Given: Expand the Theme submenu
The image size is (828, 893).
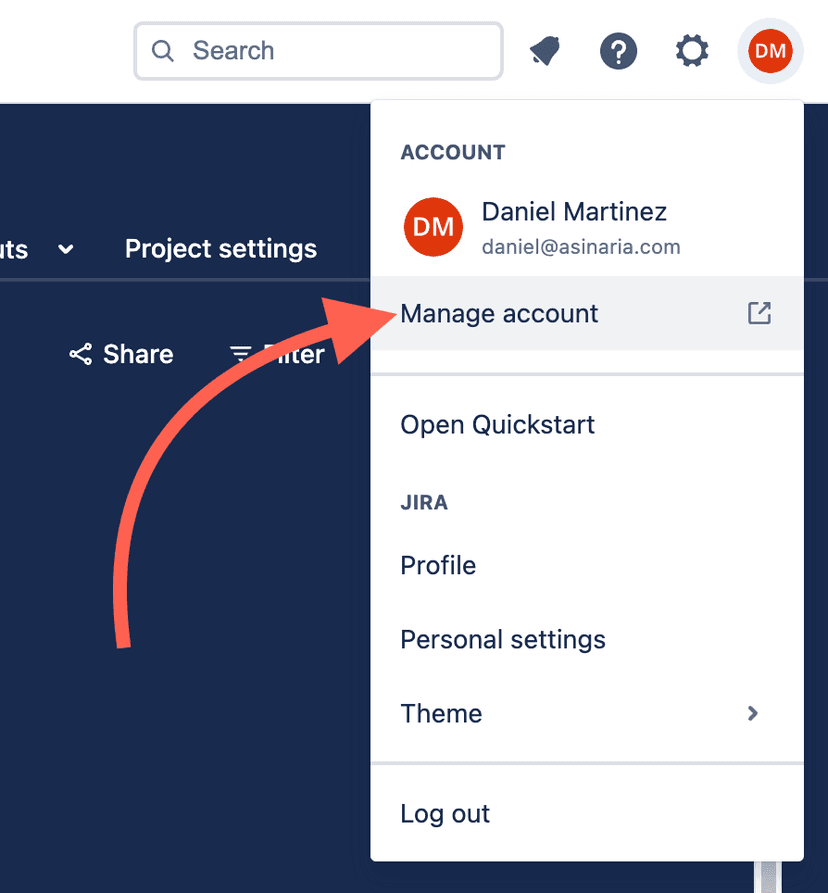Looking at the screenshot, I should [753, 714].
